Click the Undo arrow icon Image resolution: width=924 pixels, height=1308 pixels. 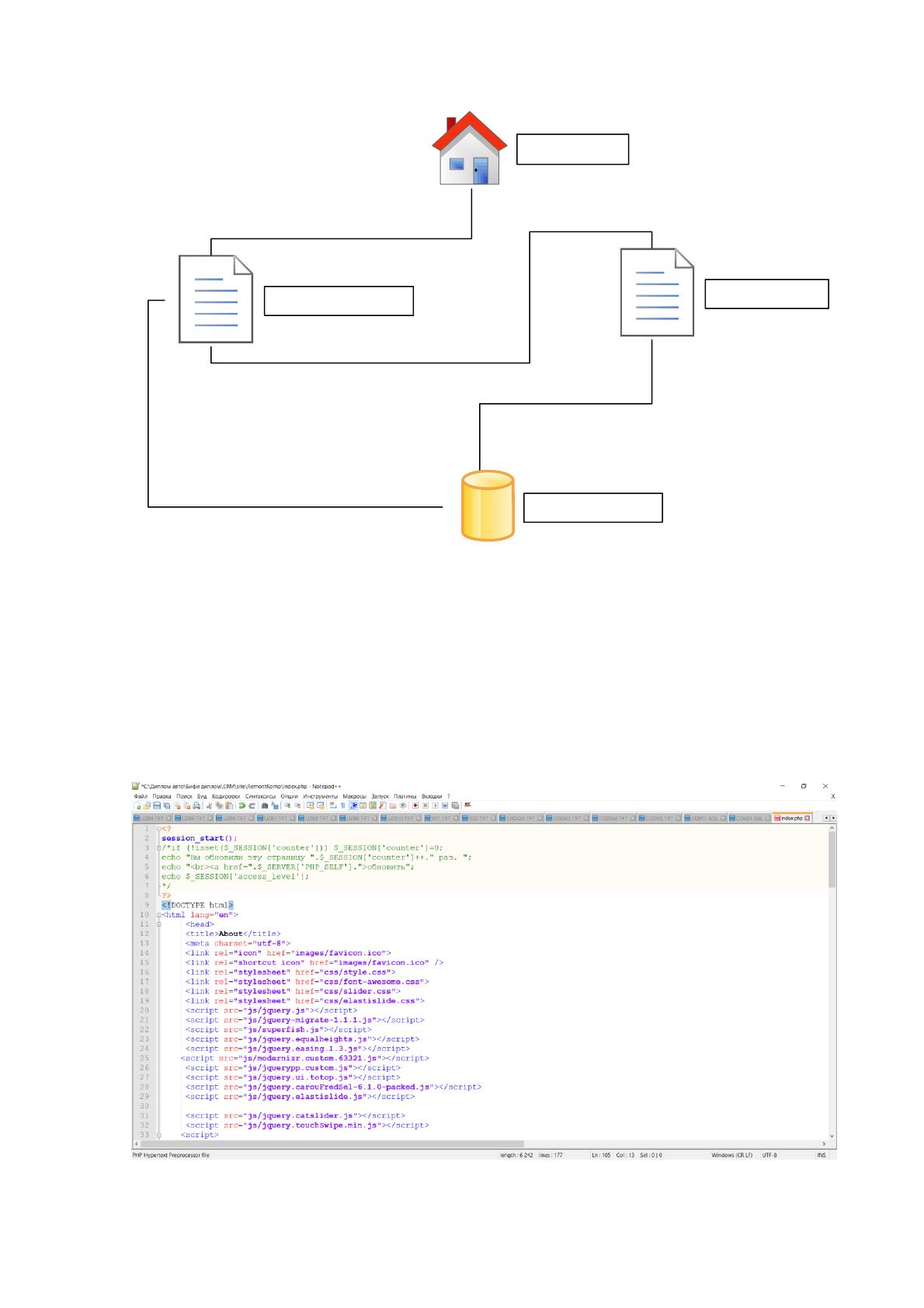click(241, 805)
